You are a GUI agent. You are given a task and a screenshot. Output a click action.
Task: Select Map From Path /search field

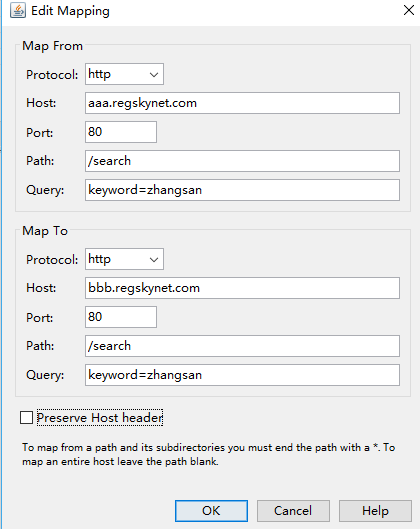[x=242, y=161]
